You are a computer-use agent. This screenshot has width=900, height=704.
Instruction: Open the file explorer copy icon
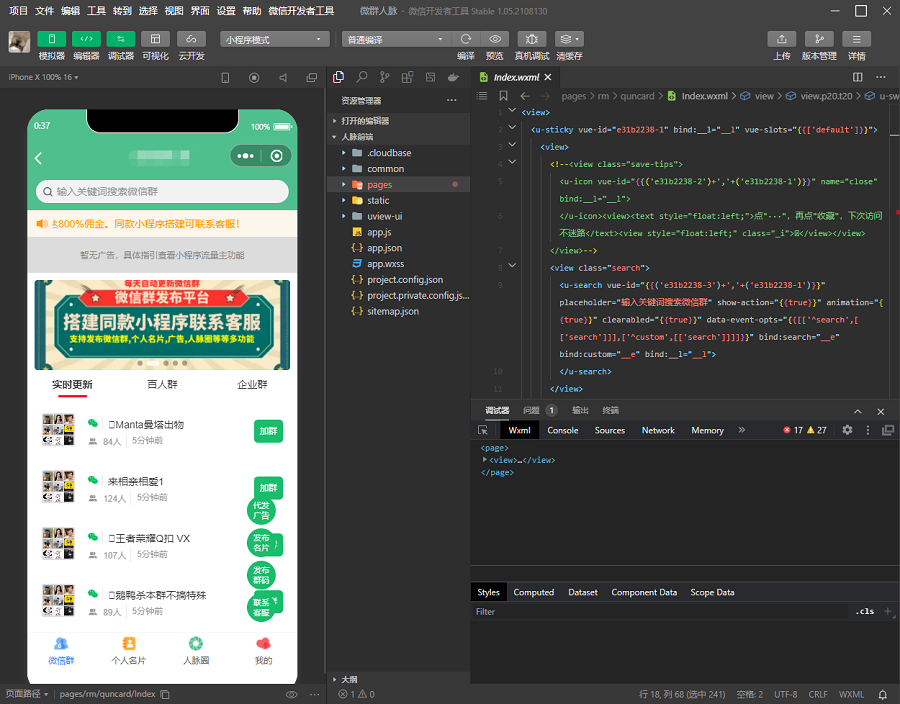coord(339,77)
